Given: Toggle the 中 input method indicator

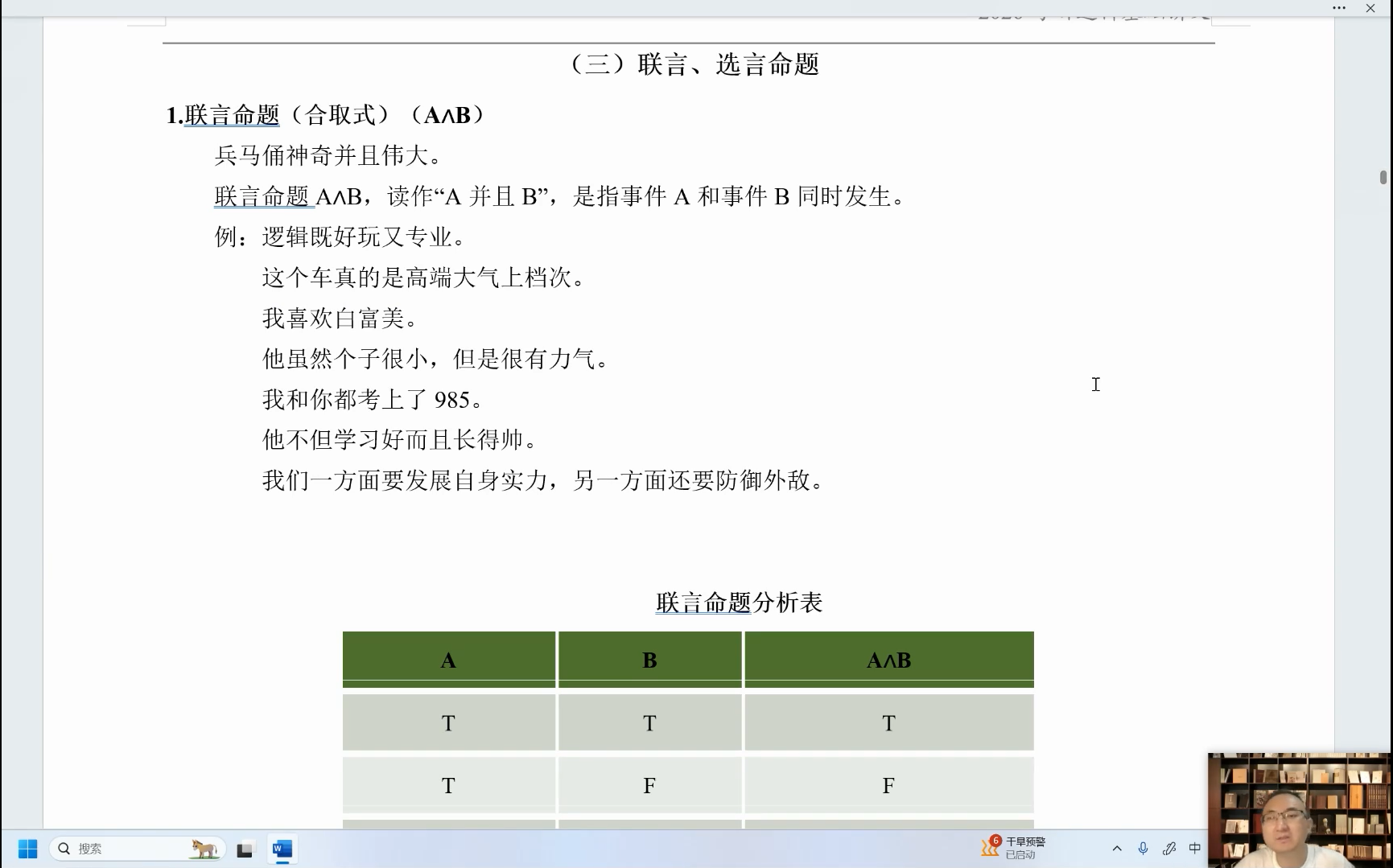Looking at the screenshot, I should click(1195, 848).
